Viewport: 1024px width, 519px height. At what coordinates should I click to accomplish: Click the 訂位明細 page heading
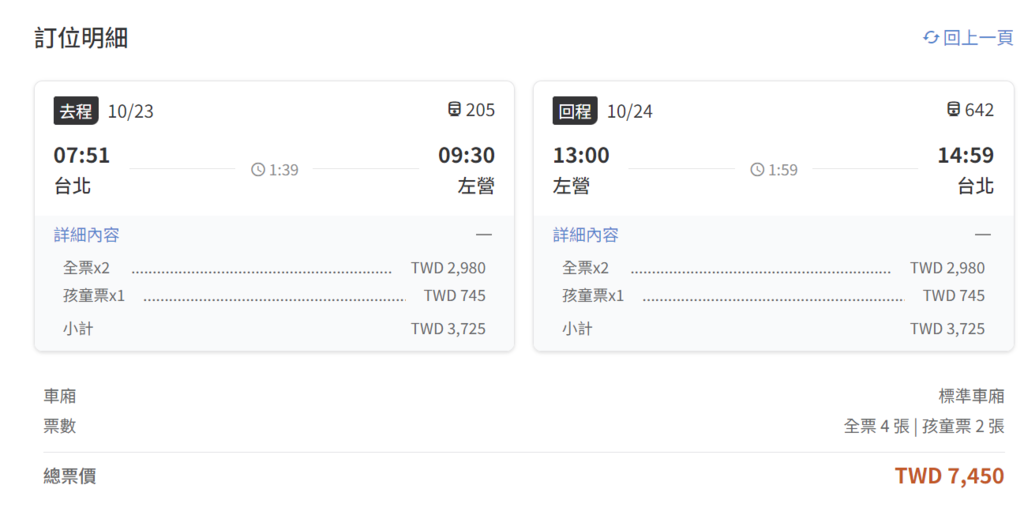[81, 38]
